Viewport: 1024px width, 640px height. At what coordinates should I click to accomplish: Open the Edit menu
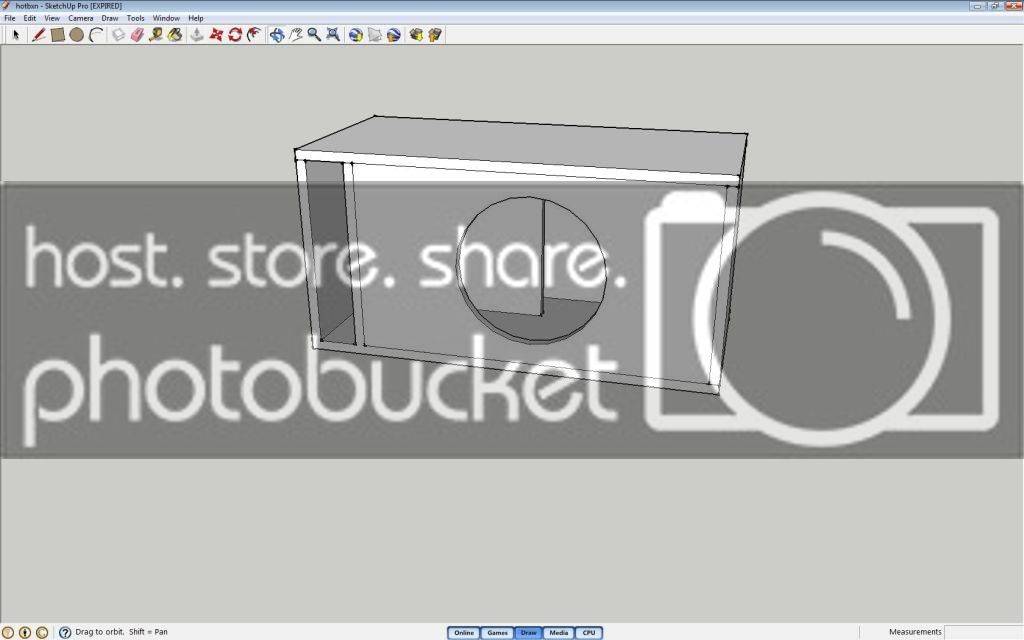29,18
